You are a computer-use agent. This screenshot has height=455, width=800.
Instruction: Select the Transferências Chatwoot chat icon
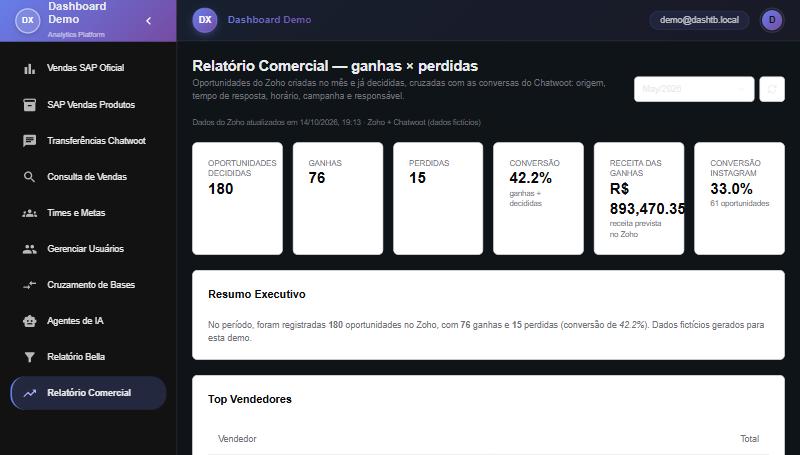30,141
